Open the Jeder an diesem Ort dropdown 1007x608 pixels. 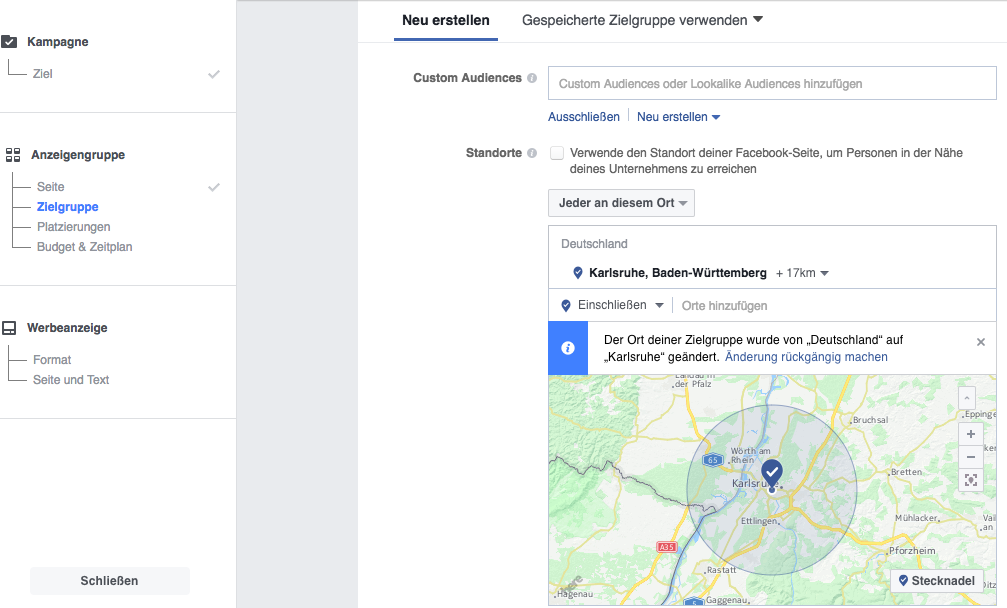click(621, 203)
